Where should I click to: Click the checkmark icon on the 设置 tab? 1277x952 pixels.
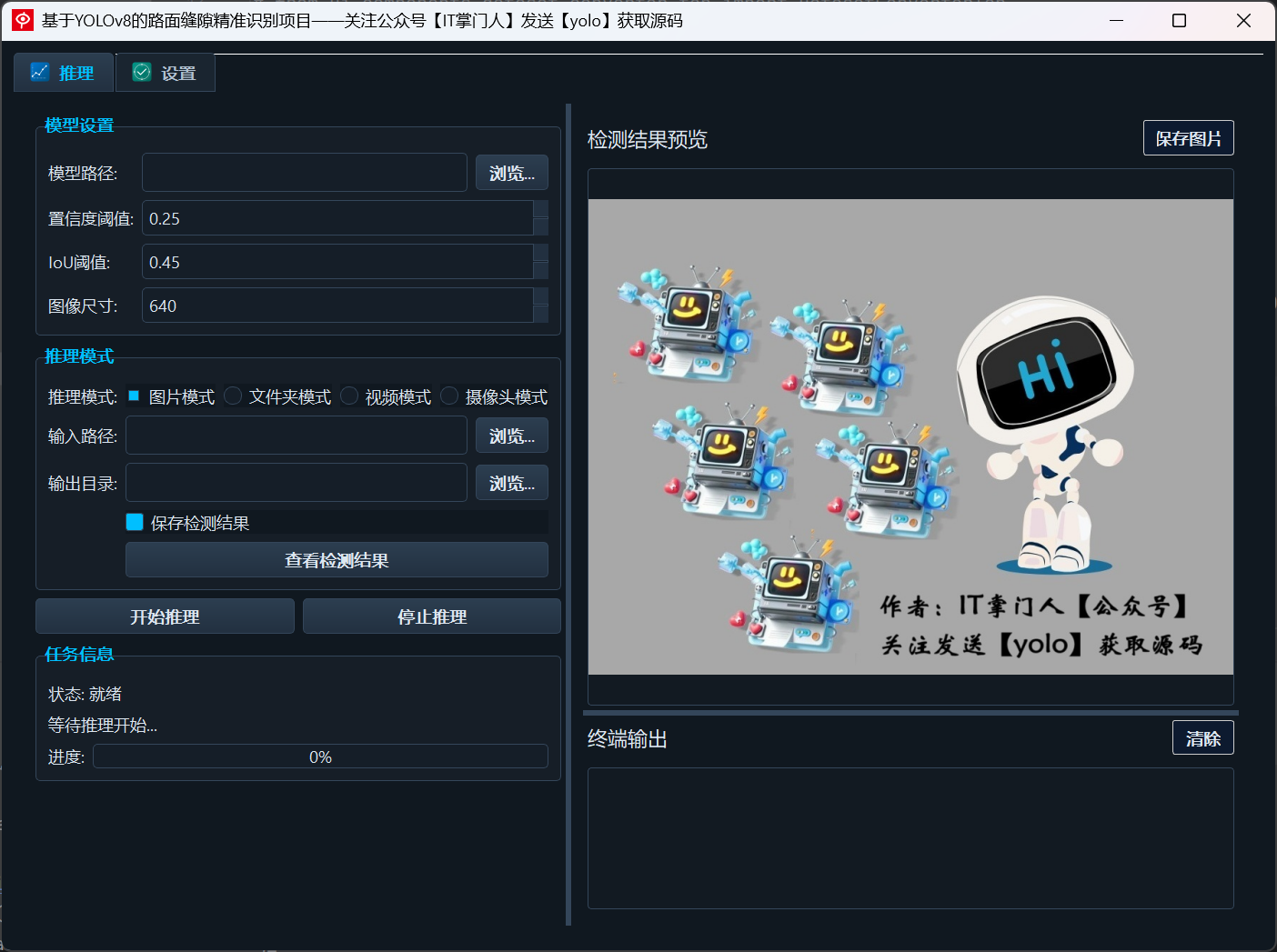[x=141, y=72]
